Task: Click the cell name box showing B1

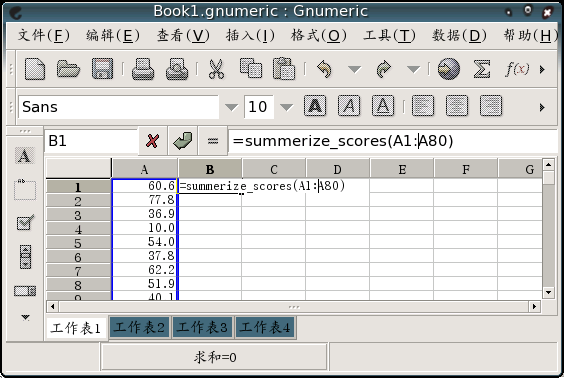Action: [91, 141]
